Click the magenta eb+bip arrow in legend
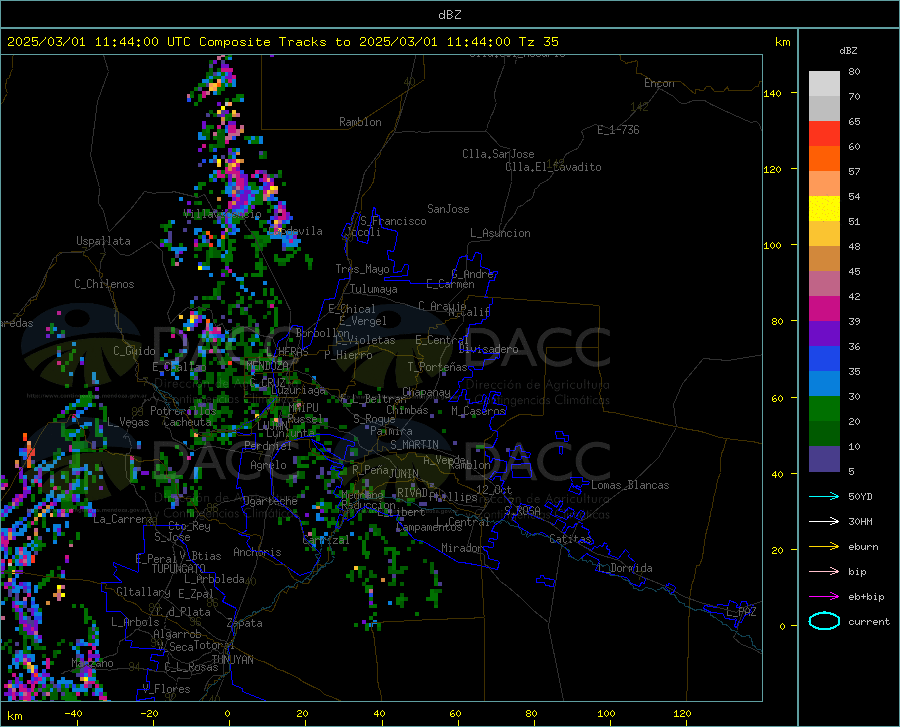900x727 pixels. [824, 596]
